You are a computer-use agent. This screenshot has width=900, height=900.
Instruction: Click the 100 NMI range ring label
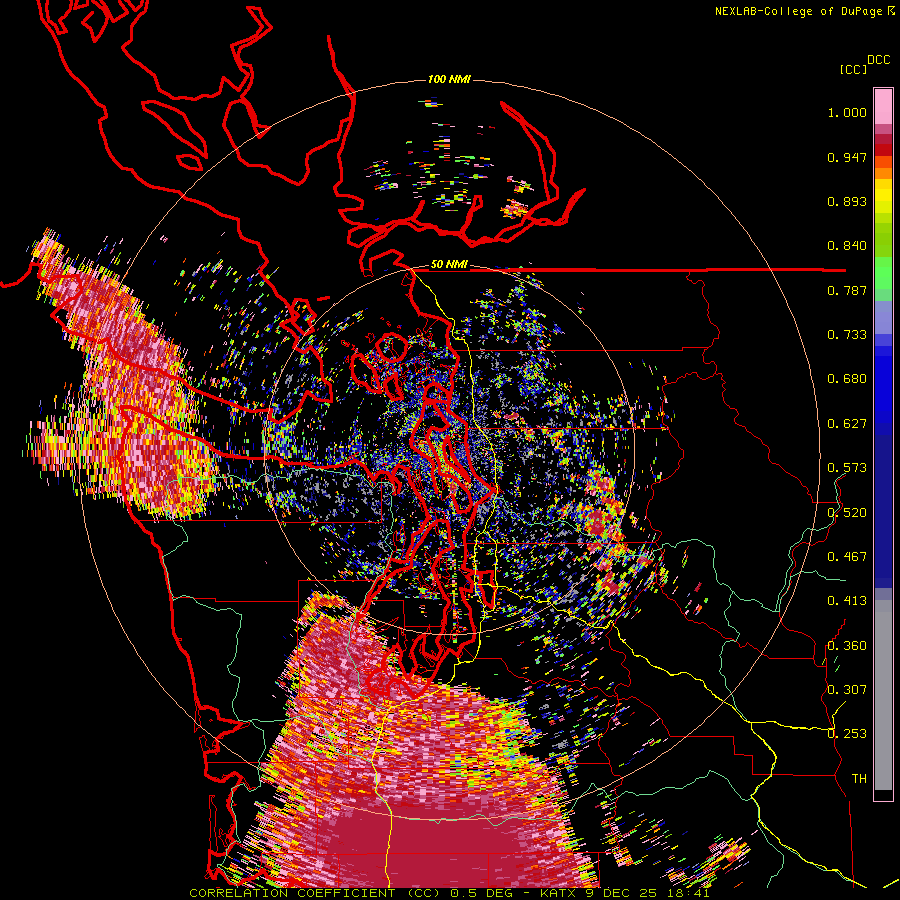[449, 79]
